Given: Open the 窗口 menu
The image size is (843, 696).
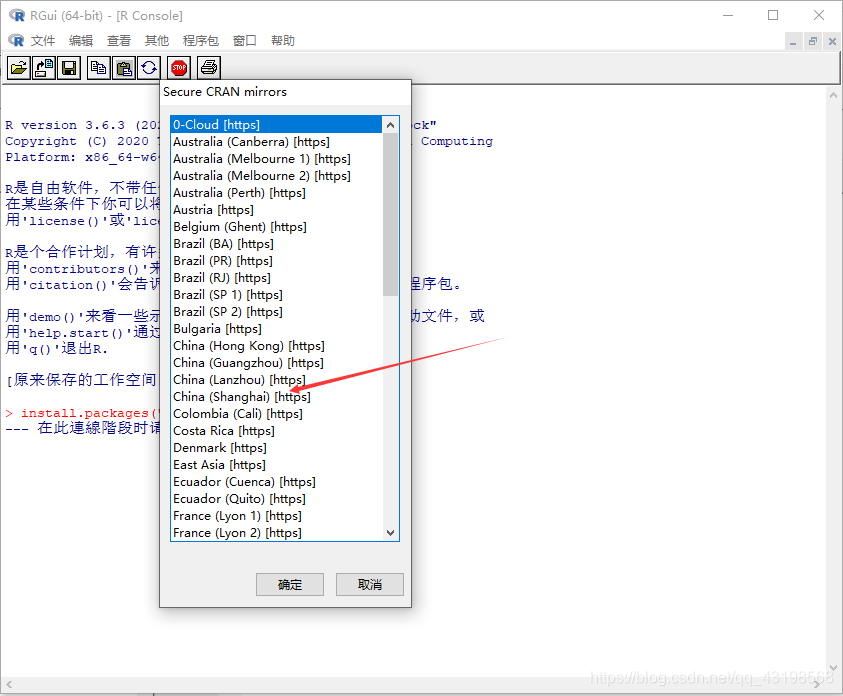Looking at the screenshot, I should click(245, 40).
